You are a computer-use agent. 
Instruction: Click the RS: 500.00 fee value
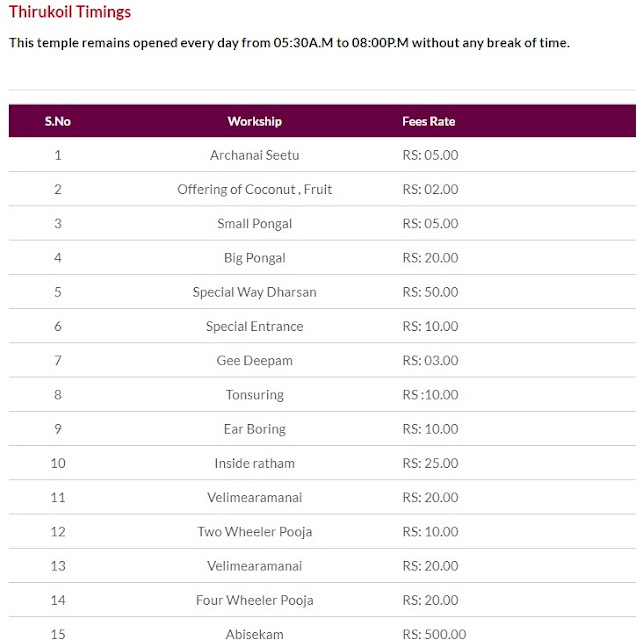[x=434, y=634]
